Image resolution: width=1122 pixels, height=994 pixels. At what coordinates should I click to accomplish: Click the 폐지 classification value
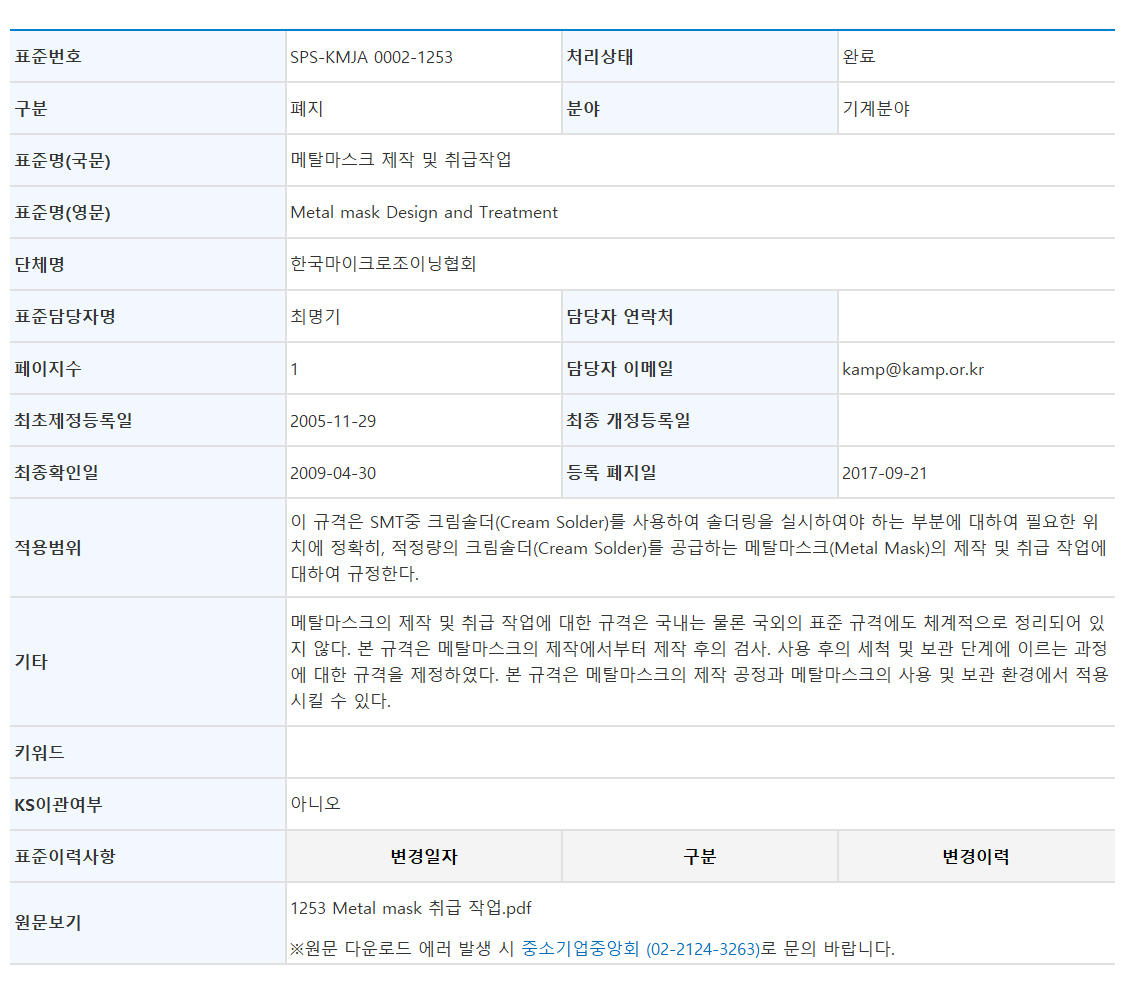coord(307,109)
